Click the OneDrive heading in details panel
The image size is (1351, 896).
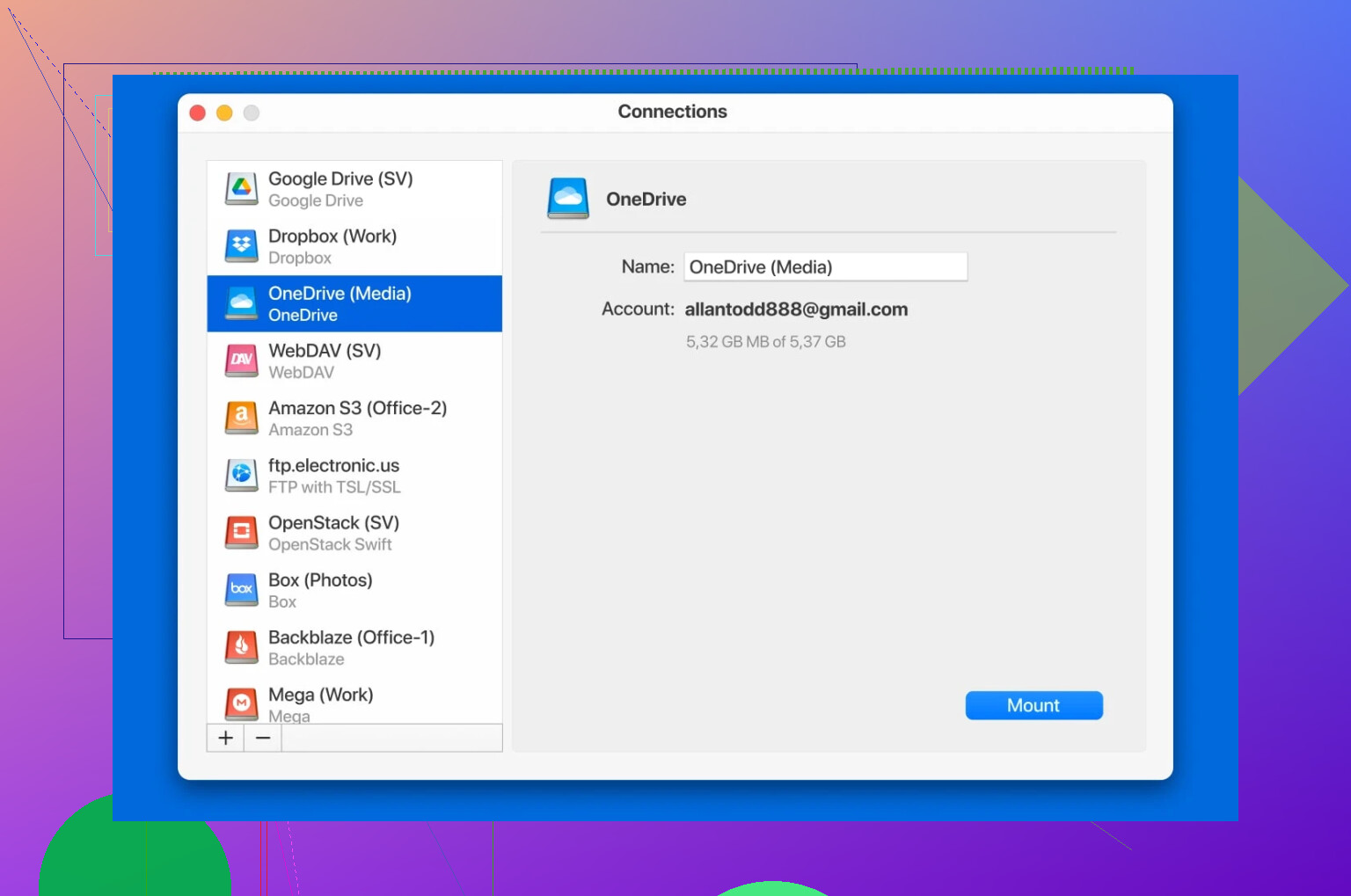point(646,200)
